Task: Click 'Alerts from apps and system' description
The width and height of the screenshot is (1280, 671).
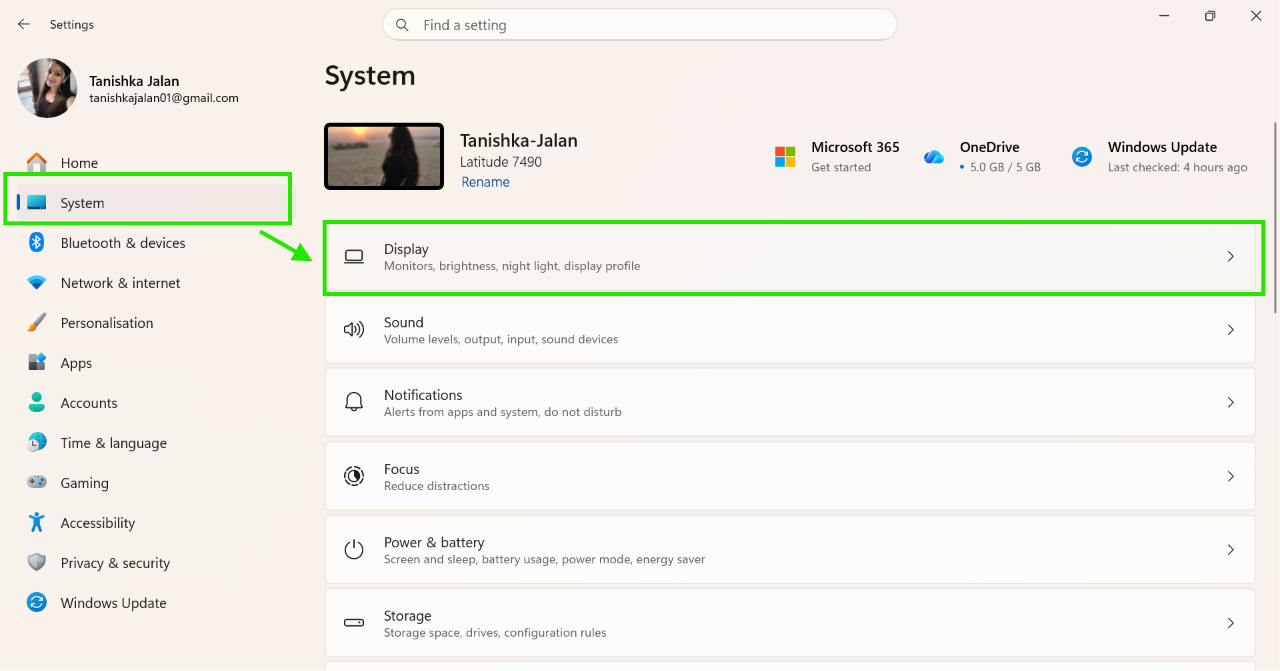Action: point(503,412)
